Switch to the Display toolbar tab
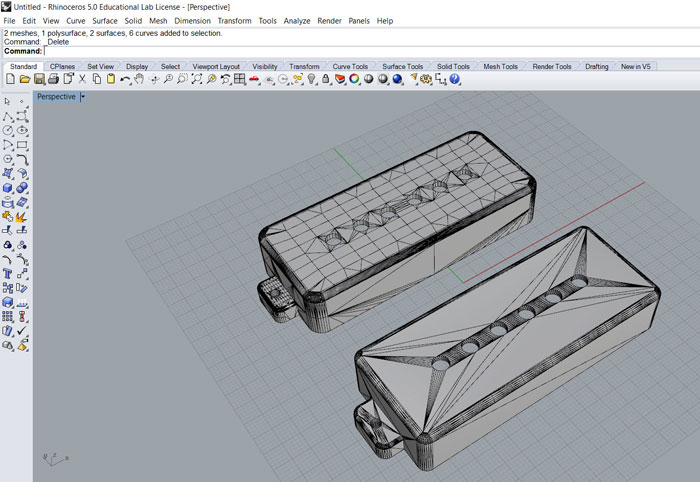The height and width of the screenshot is (482, 700). 137,66
